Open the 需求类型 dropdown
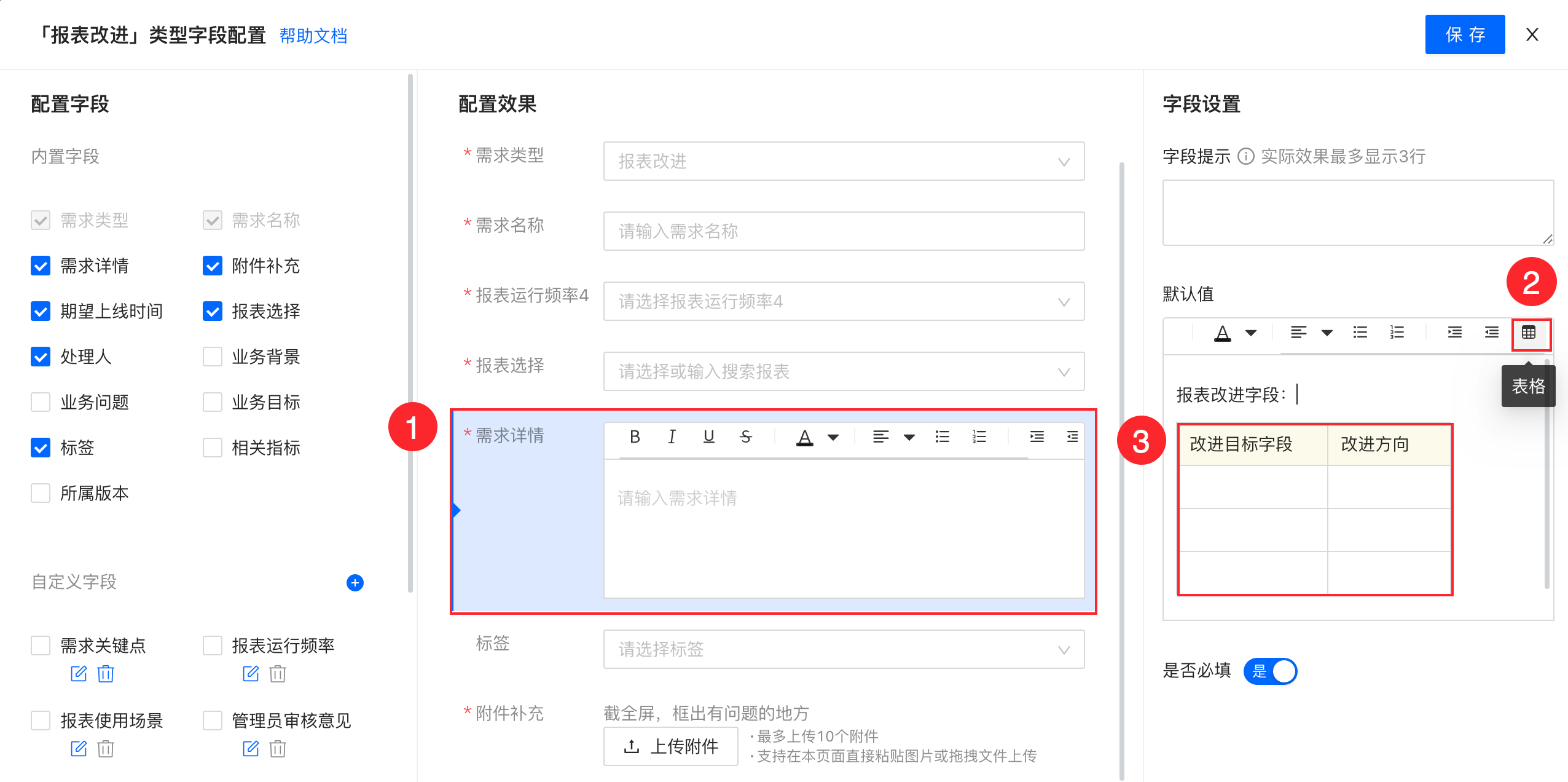The width and height of the screenshot is (1568, 782). pyautogui.click(x=843, y=162)
